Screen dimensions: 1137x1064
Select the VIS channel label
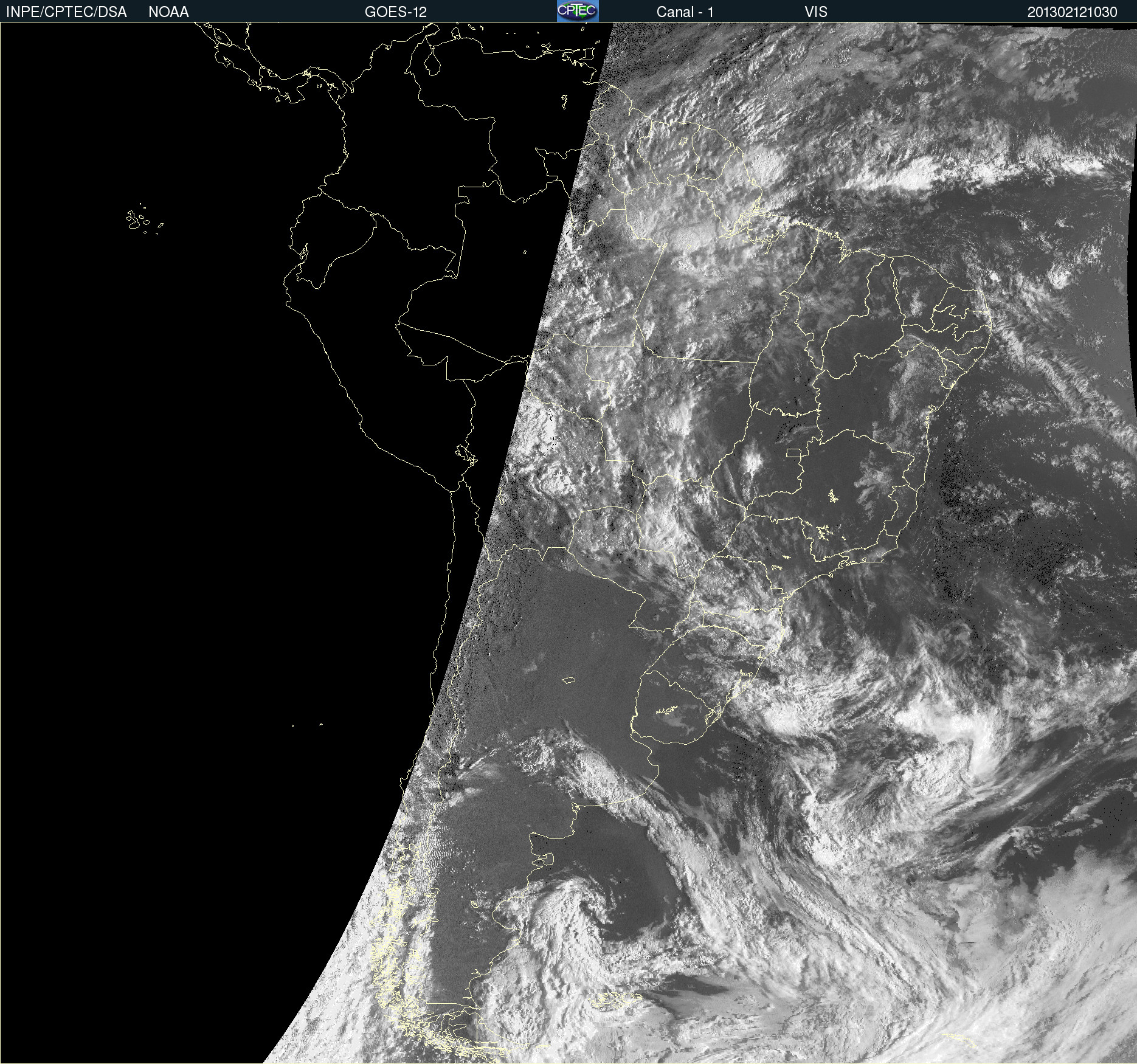(x=816, y=12)
